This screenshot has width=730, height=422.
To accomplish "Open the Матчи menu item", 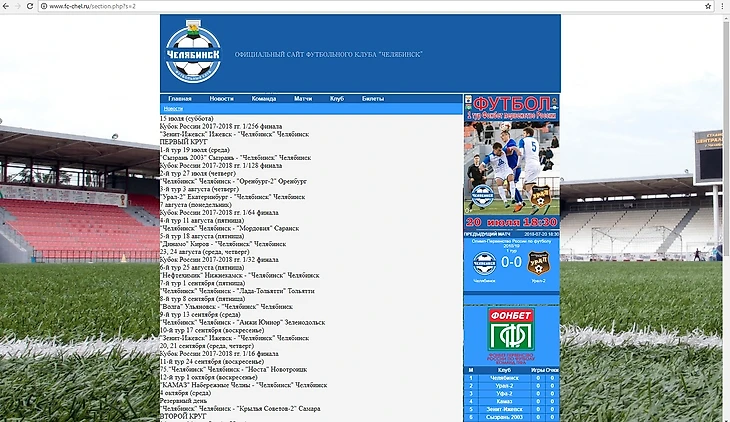I will [303, 99].
